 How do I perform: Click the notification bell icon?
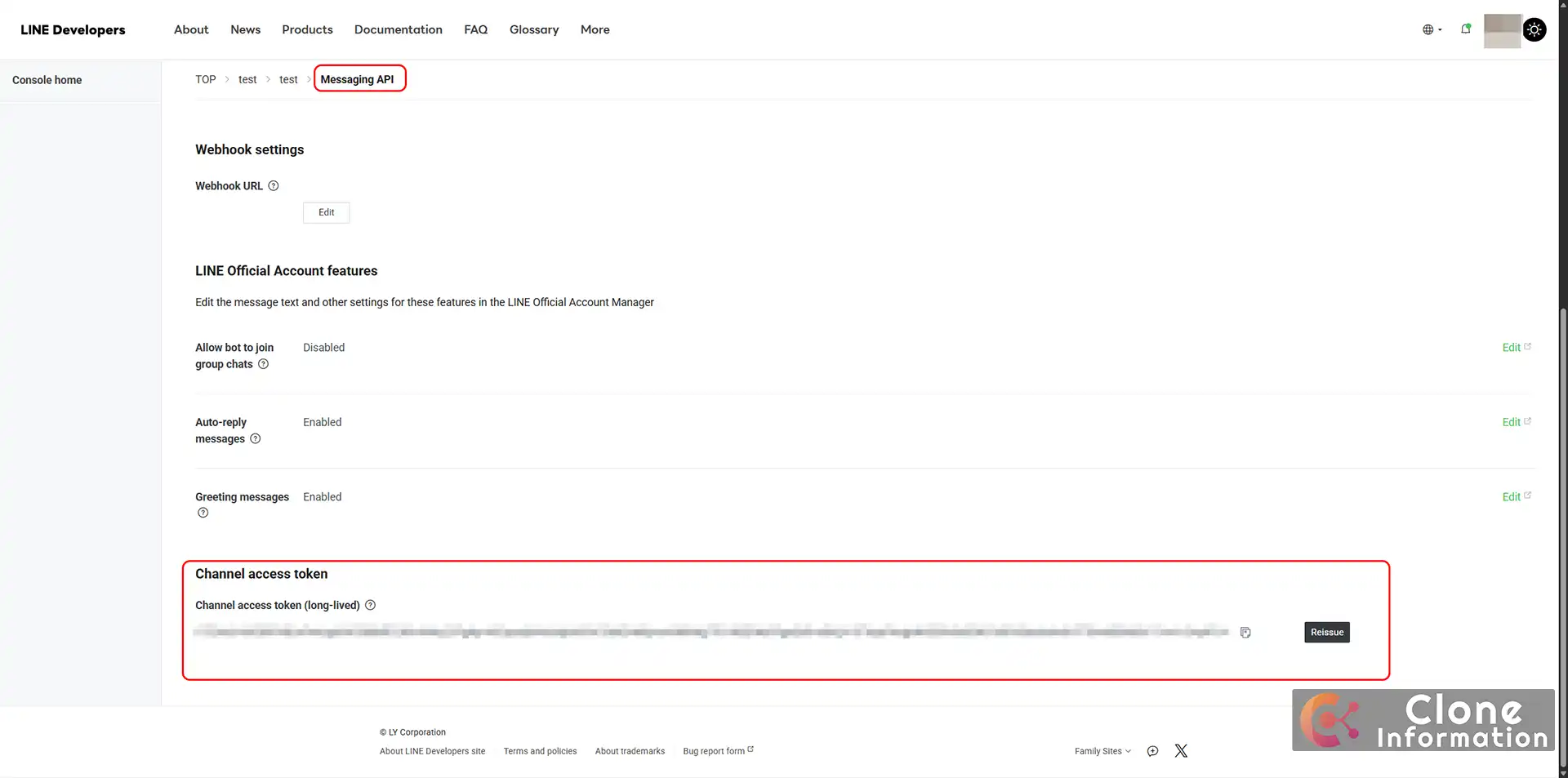[x=1466, y=29]
